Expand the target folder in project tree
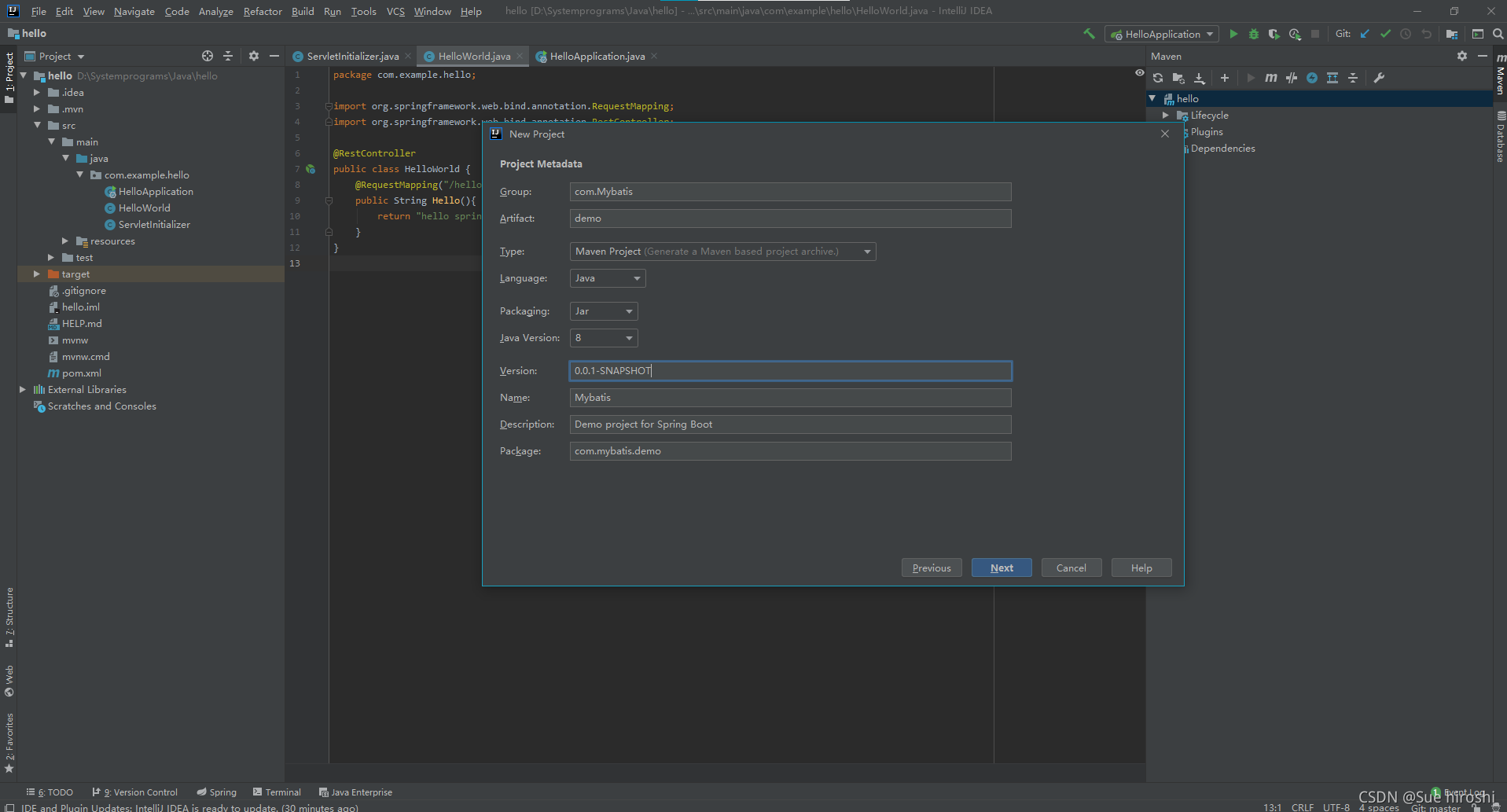 37,274
